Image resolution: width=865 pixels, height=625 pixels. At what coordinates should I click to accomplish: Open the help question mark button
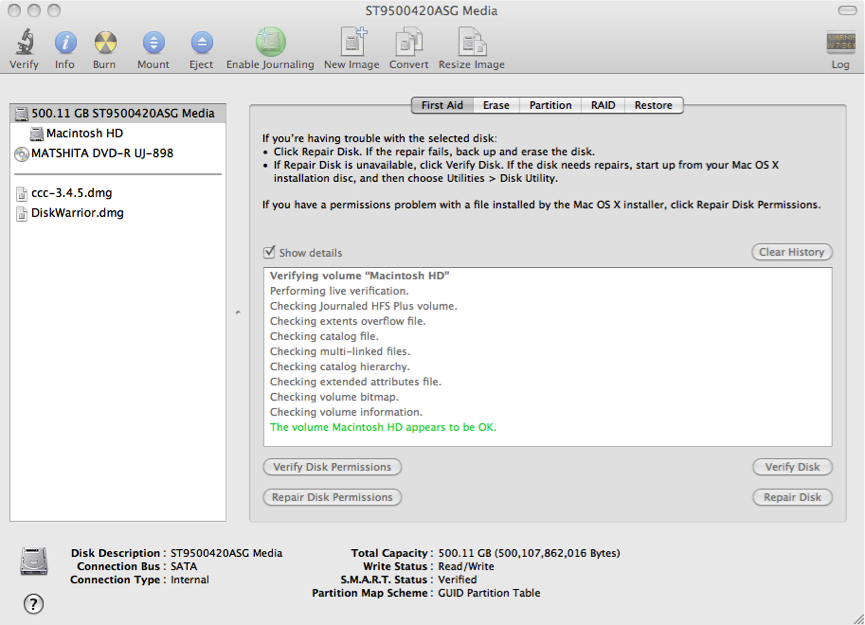[34, 603]
